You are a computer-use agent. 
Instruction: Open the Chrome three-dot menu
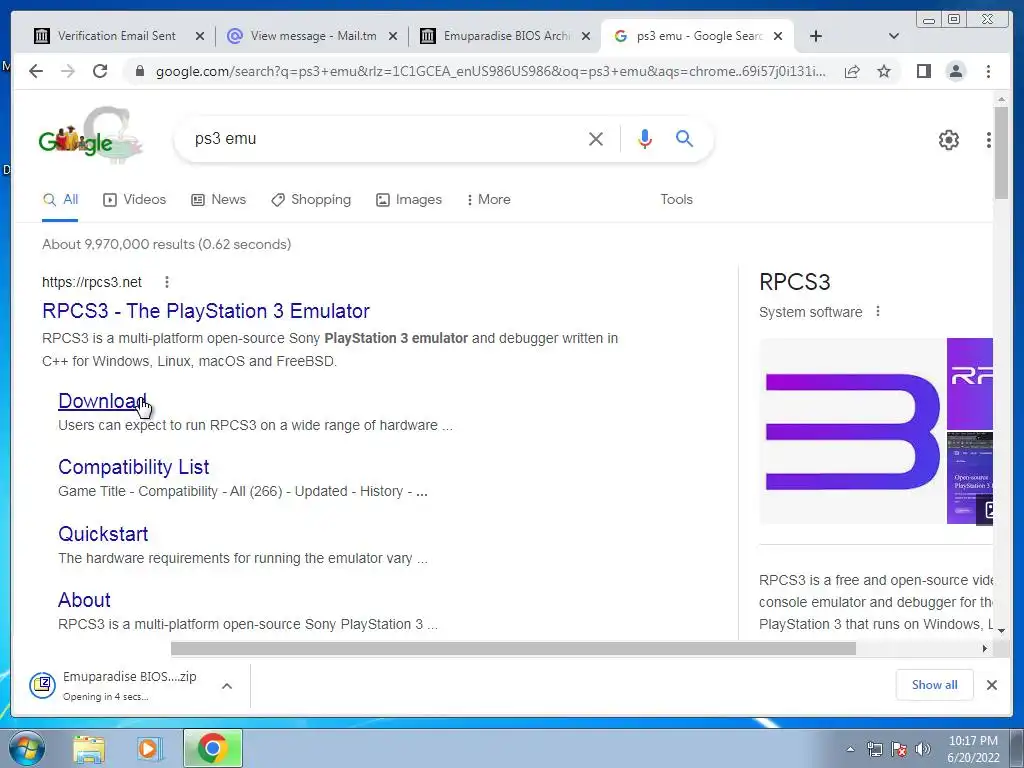[x=988, y=71]
